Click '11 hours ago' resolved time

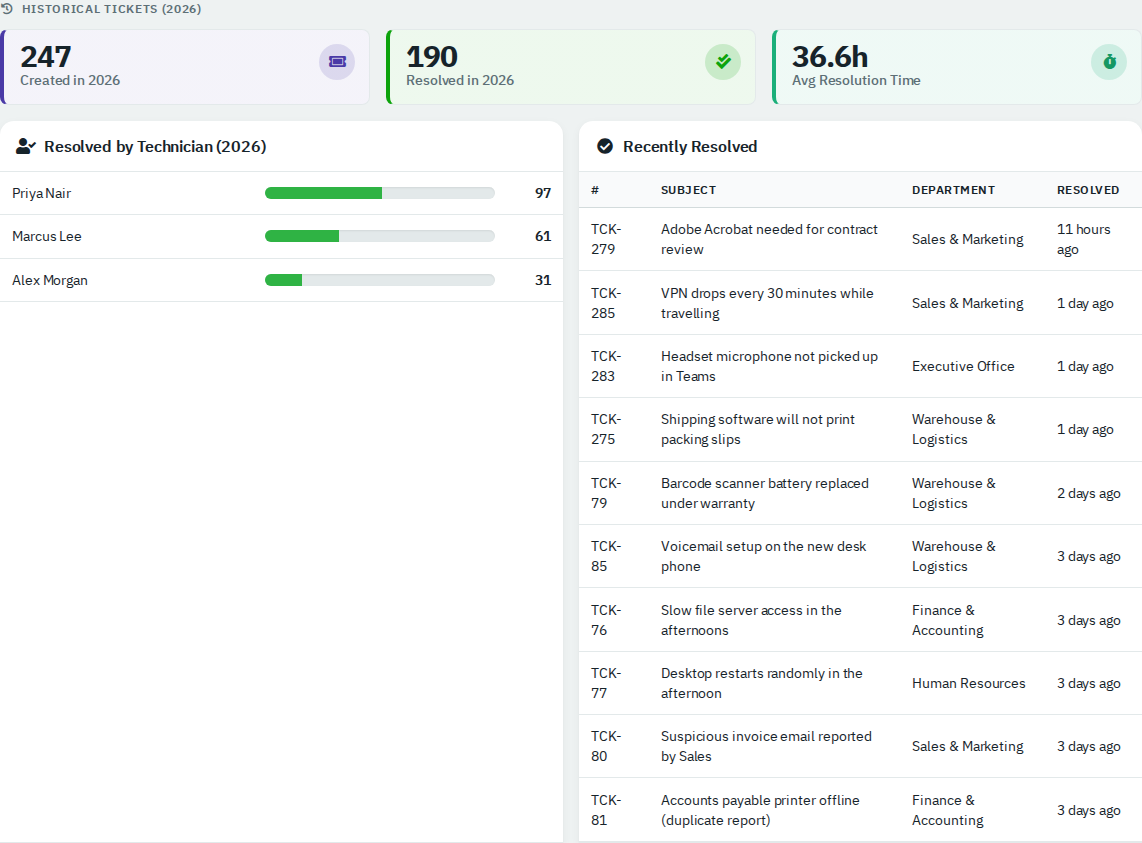pos(1084,239)
